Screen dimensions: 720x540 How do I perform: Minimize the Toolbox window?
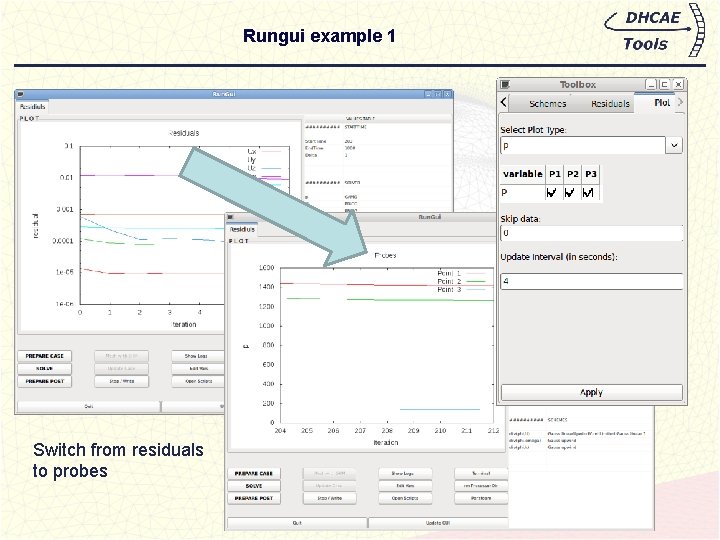point(651,84)
